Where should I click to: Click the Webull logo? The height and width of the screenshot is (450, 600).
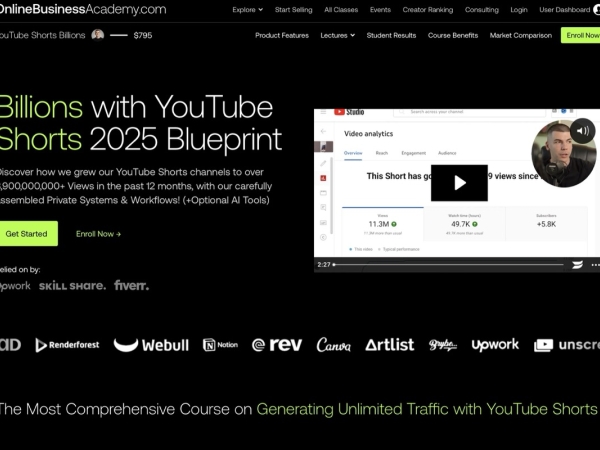pyautogui.click(x=151, y=345)
